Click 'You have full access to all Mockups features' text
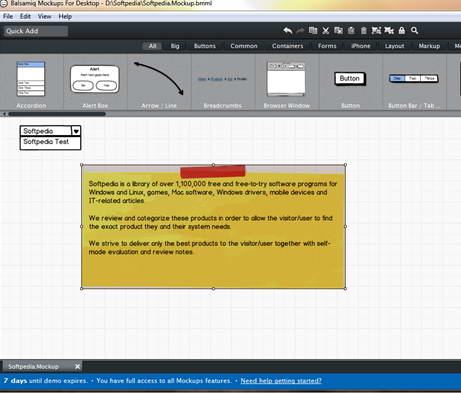 pos(164,381)
